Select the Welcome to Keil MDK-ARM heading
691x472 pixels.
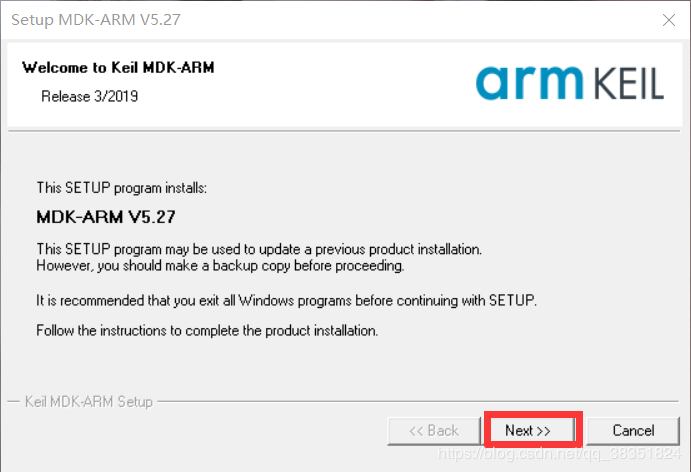(x=118, y=68)
